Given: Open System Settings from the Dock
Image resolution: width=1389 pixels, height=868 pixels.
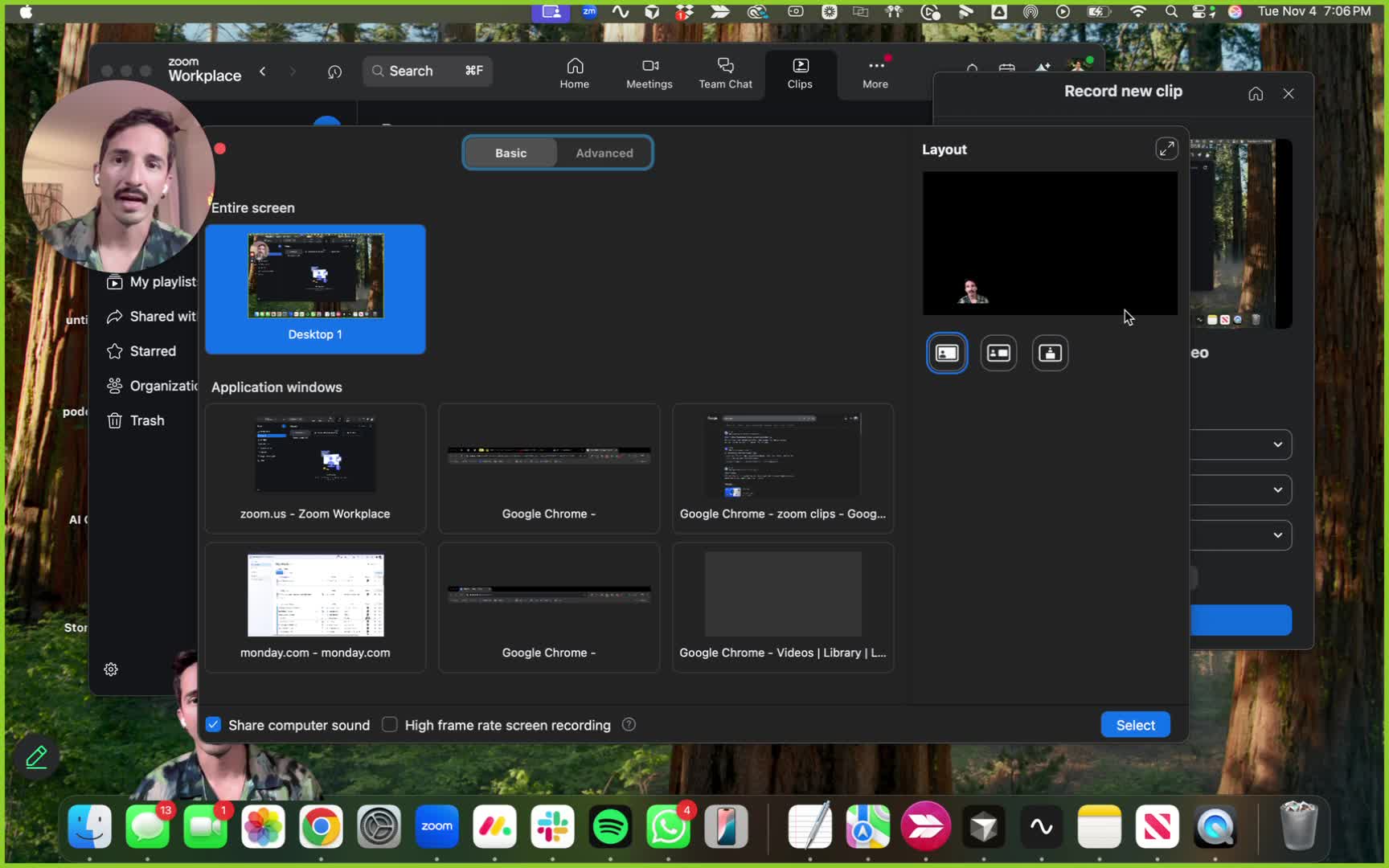Looking at the screenshot, I should point(379,826).
